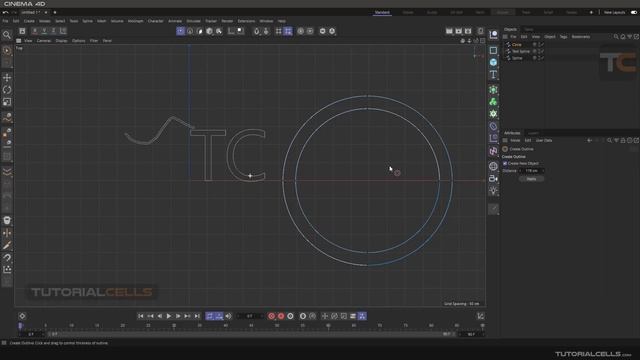Click New Layouts button at top right

click(614, 13)
